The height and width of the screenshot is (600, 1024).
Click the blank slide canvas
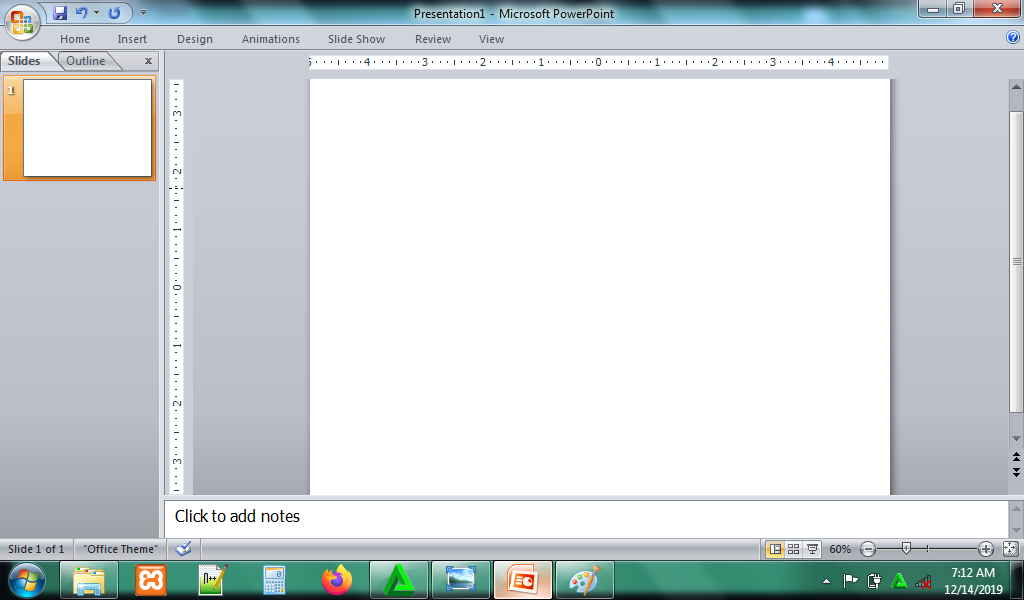point(600,287)
